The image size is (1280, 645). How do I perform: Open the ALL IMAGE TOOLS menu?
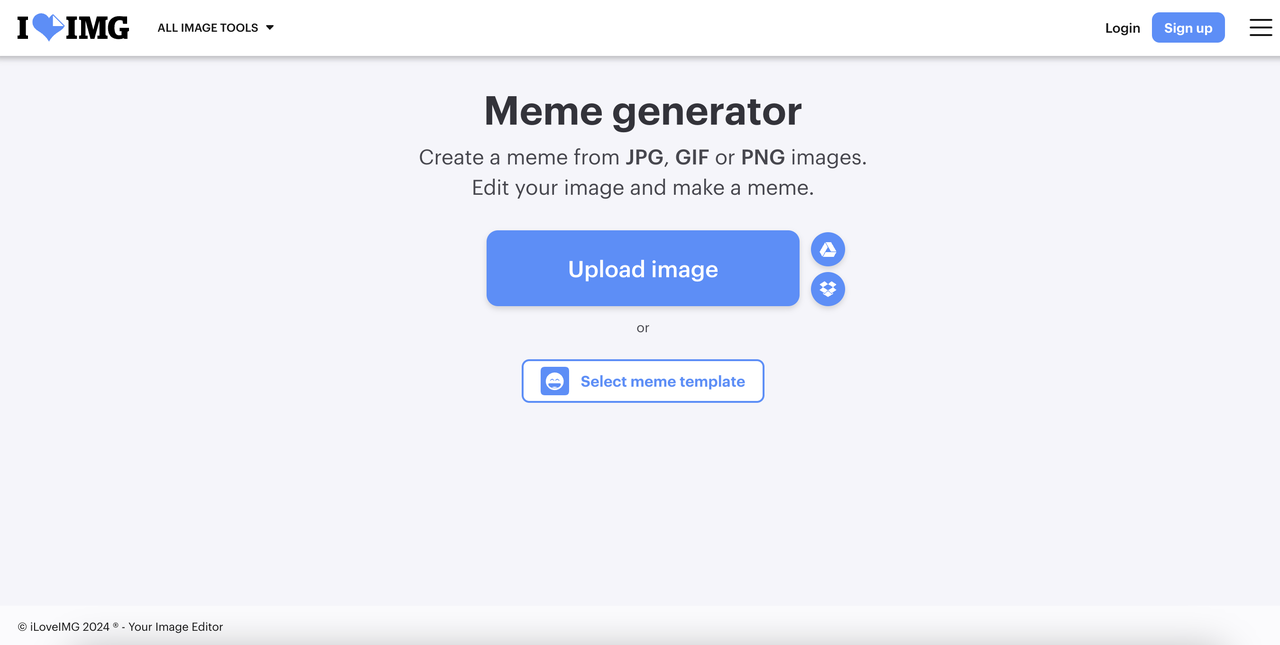(x=208, y=28)
